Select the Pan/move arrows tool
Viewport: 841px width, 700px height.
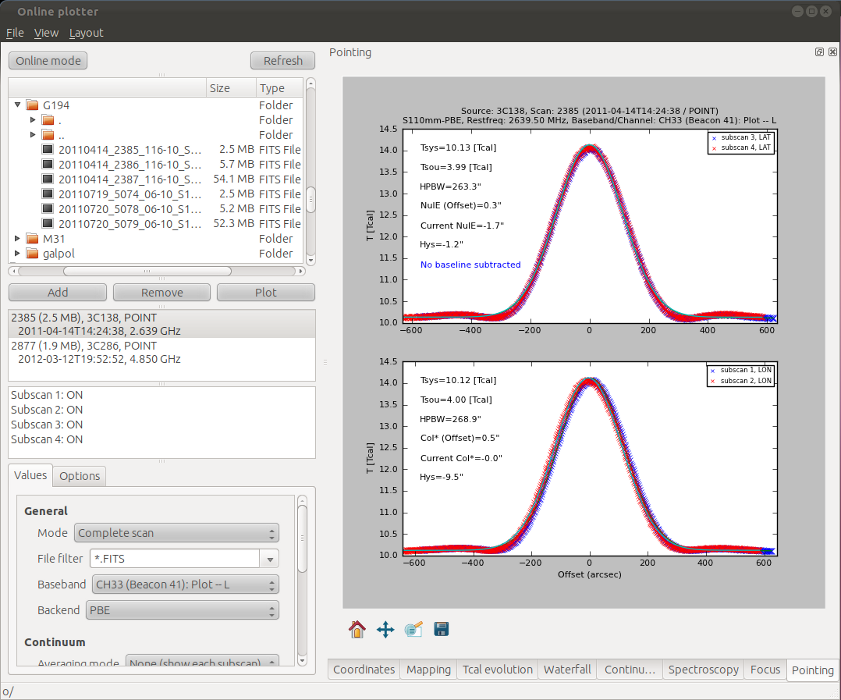pos(386,629)
